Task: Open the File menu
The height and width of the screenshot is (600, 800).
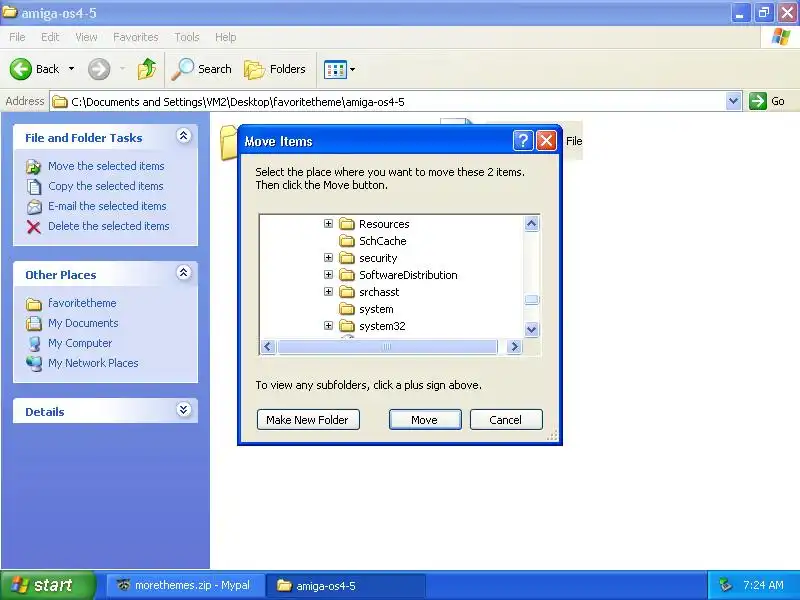Action: point(17,37)
